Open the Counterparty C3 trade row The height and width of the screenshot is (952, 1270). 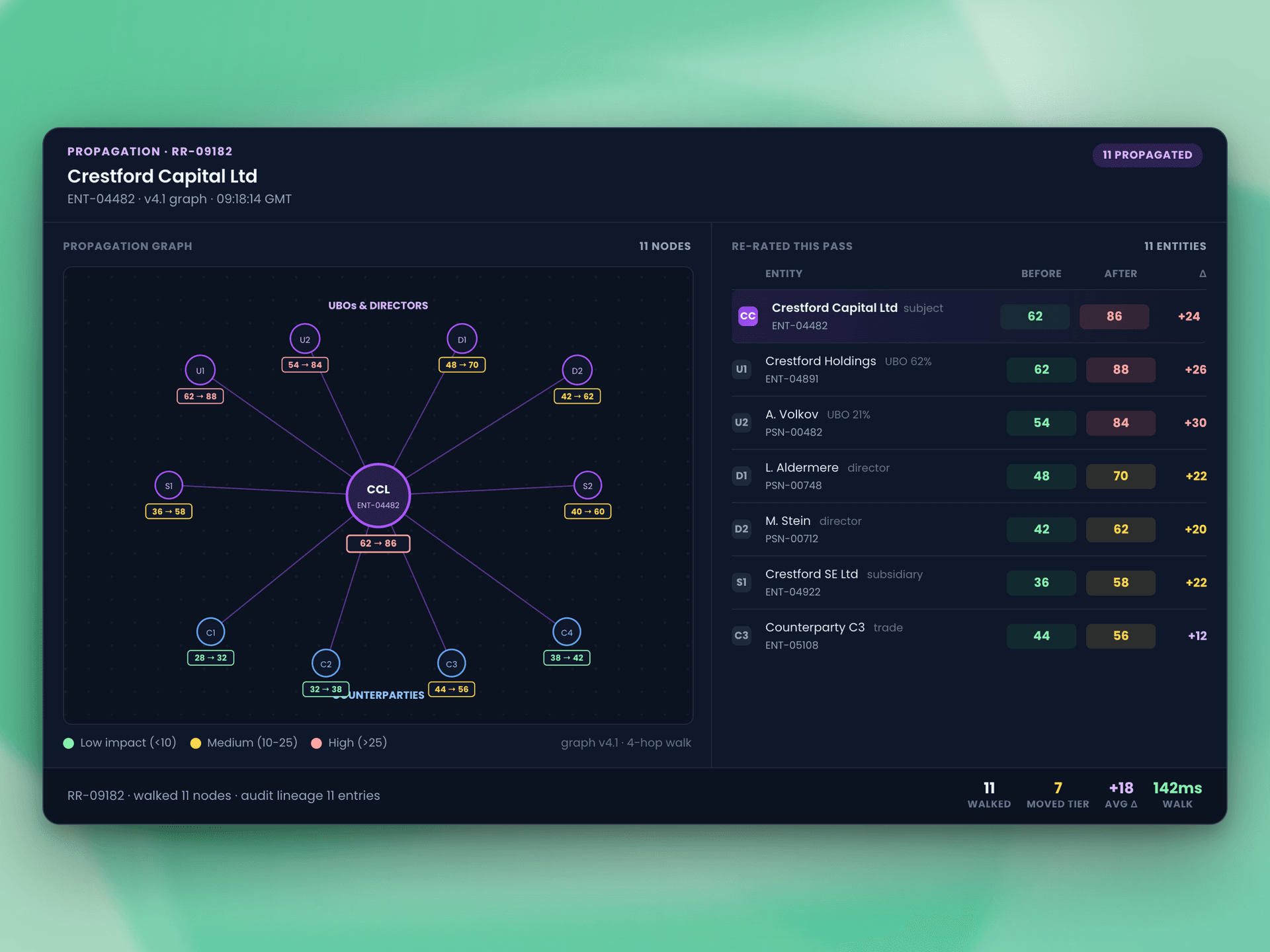[x=968, y=635]
